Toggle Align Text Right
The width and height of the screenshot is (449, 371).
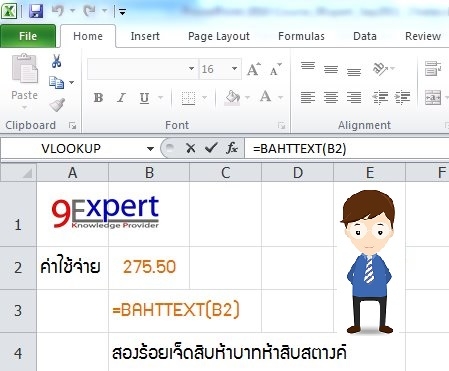(354, 97)
